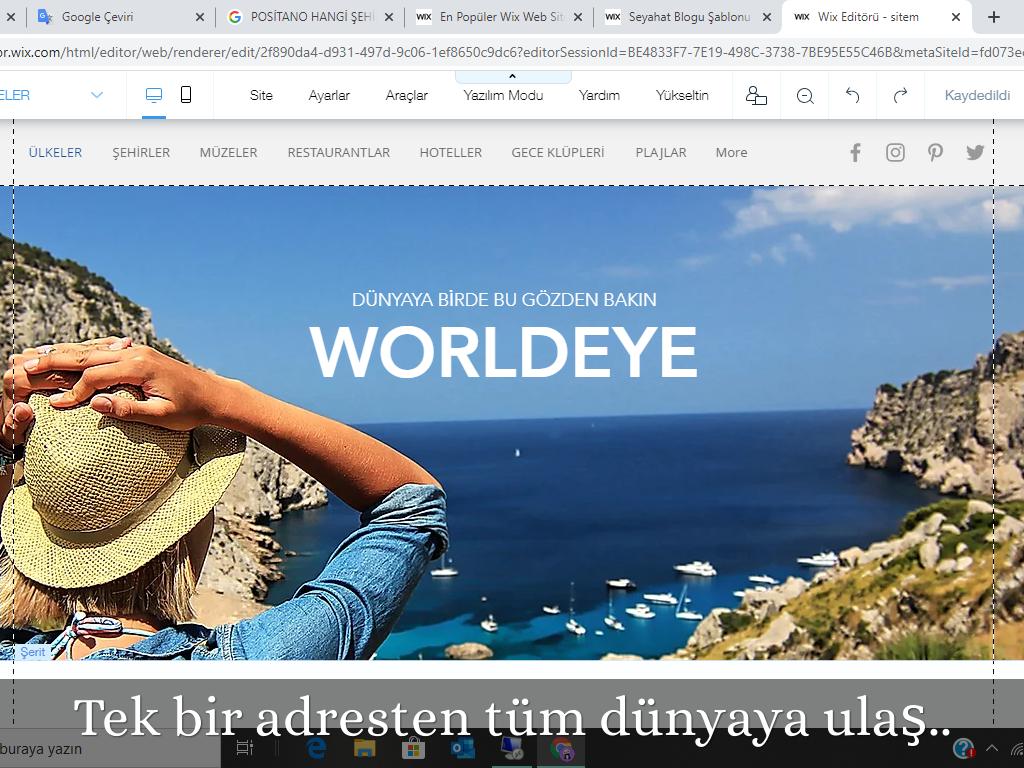Select the ŞEHİRLER navigation link
Viewport: 1024px width, 768px height.
point(141,153)
